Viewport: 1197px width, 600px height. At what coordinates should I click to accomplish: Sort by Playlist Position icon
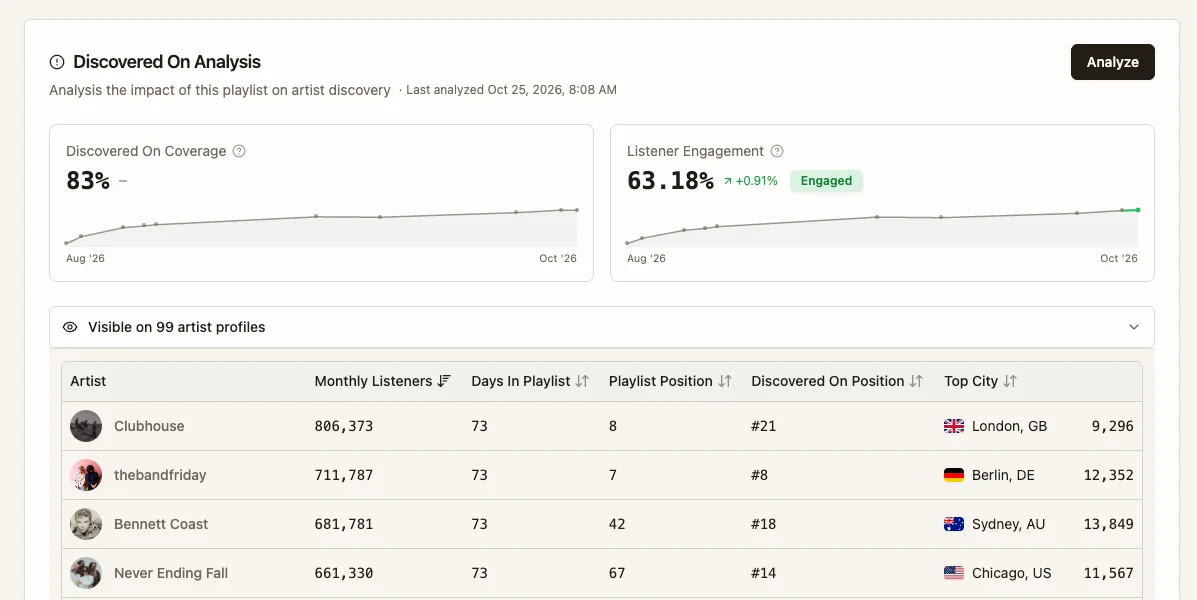[x=724, y=381]
